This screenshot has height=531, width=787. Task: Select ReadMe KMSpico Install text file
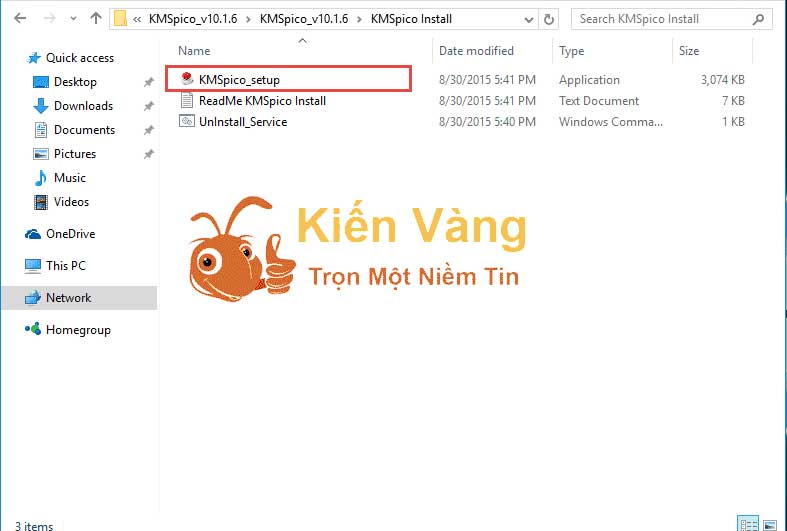(x=263, y=100)
